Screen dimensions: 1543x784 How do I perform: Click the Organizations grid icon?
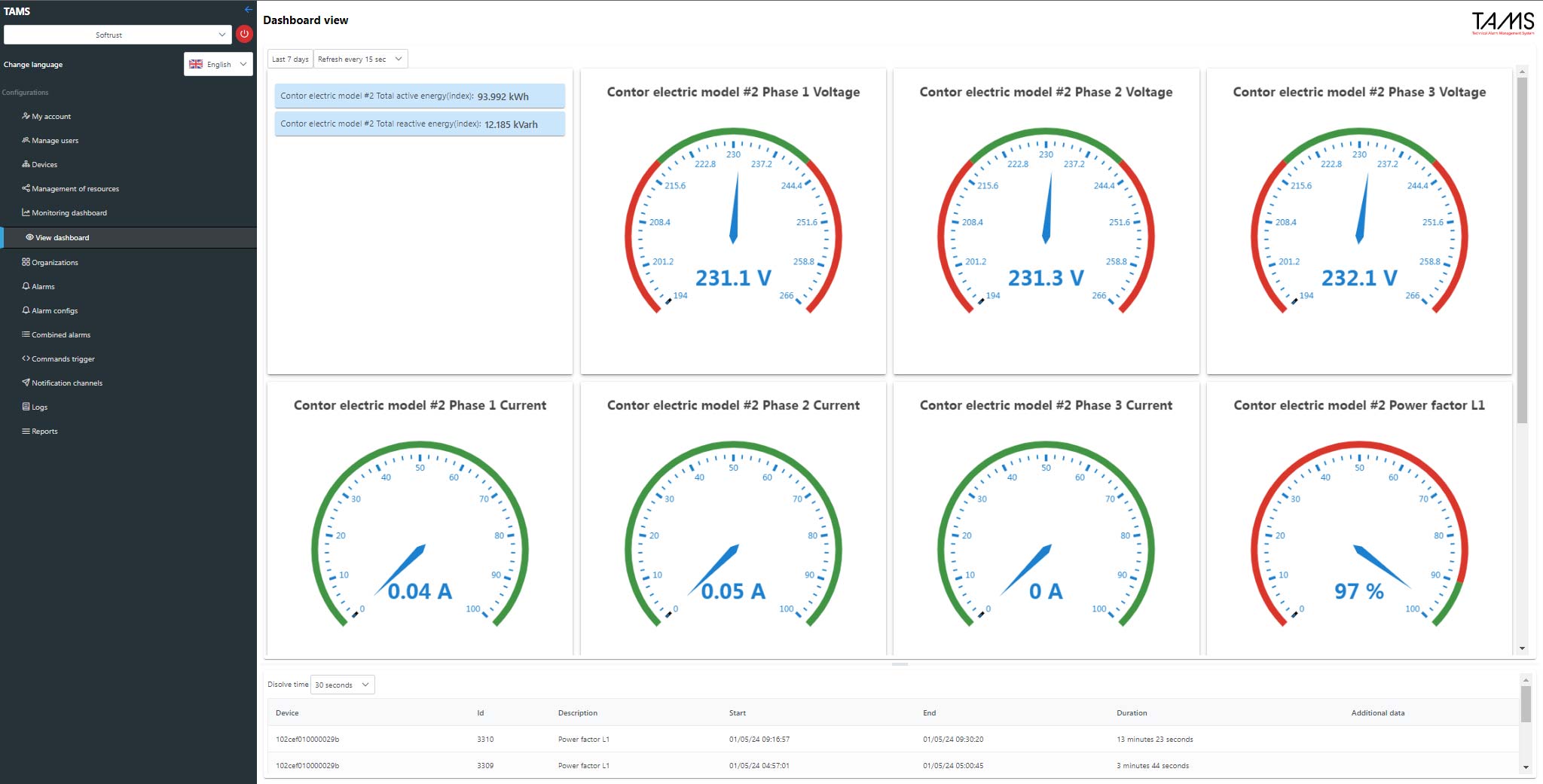click(26, 262)
